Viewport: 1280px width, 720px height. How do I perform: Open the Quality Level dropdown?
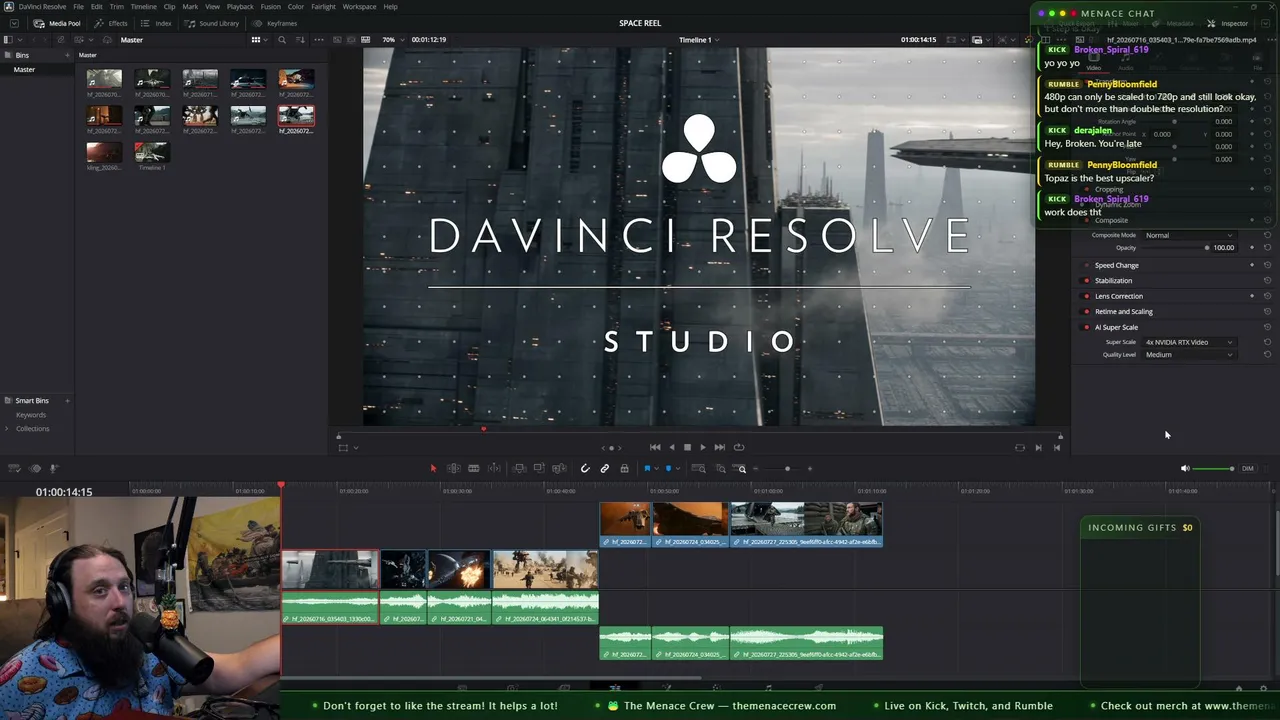point(1189,354)
